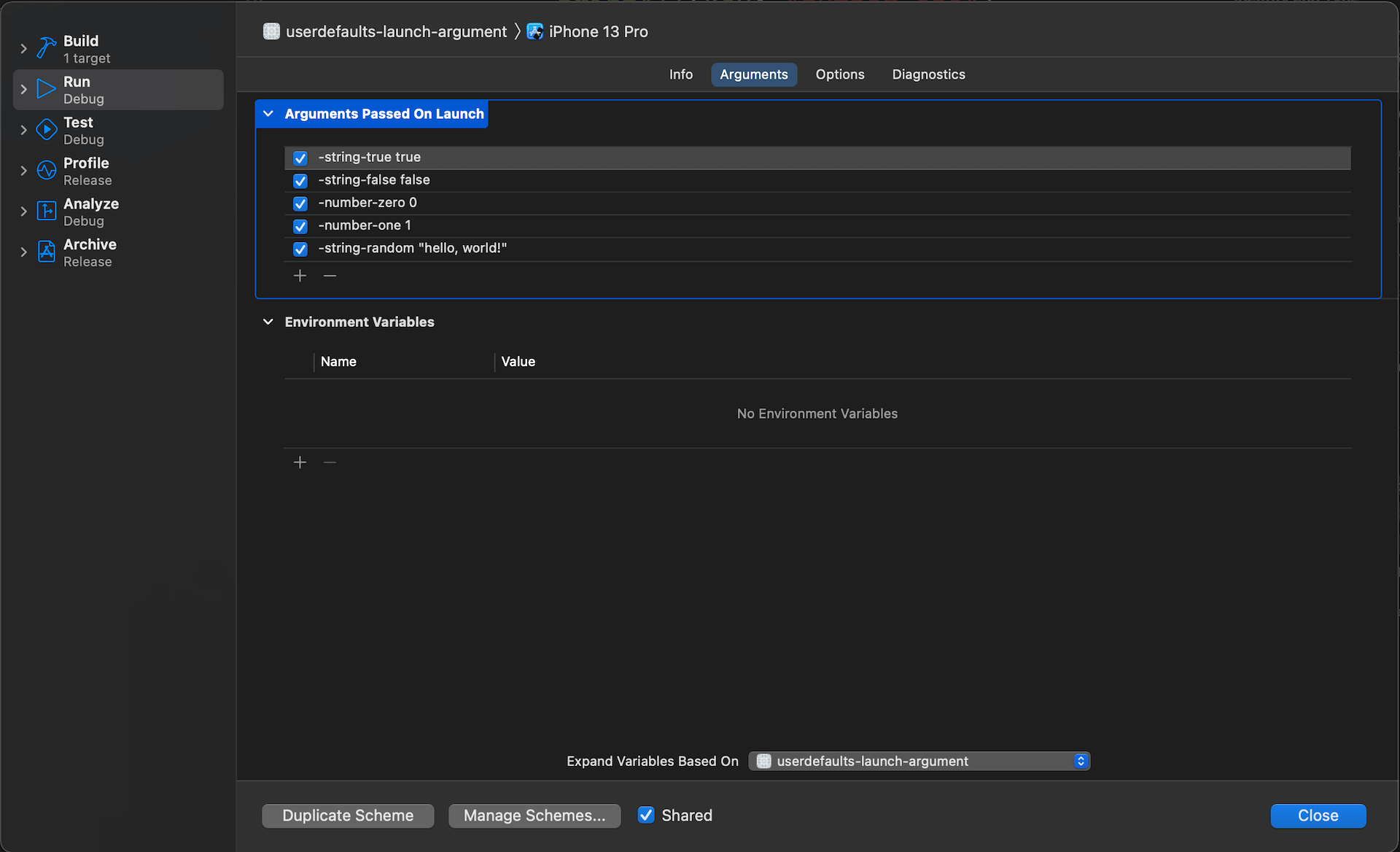Open Manage Schemes dialog

[x=534, y=816]
